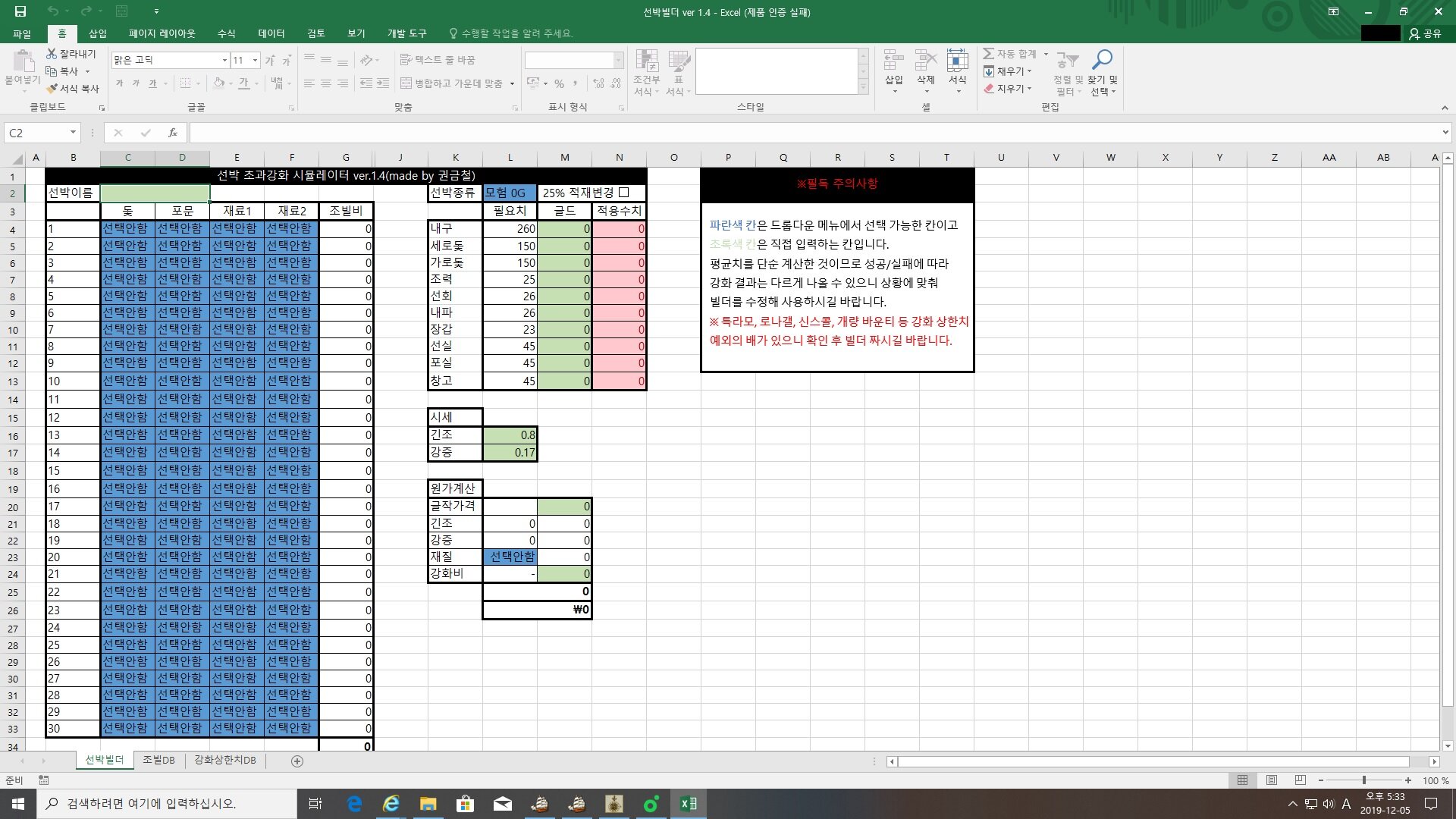
Task: Open the Insert (삽입) ribbon tab
Action: pyautogui.click(x=98, y=33)
